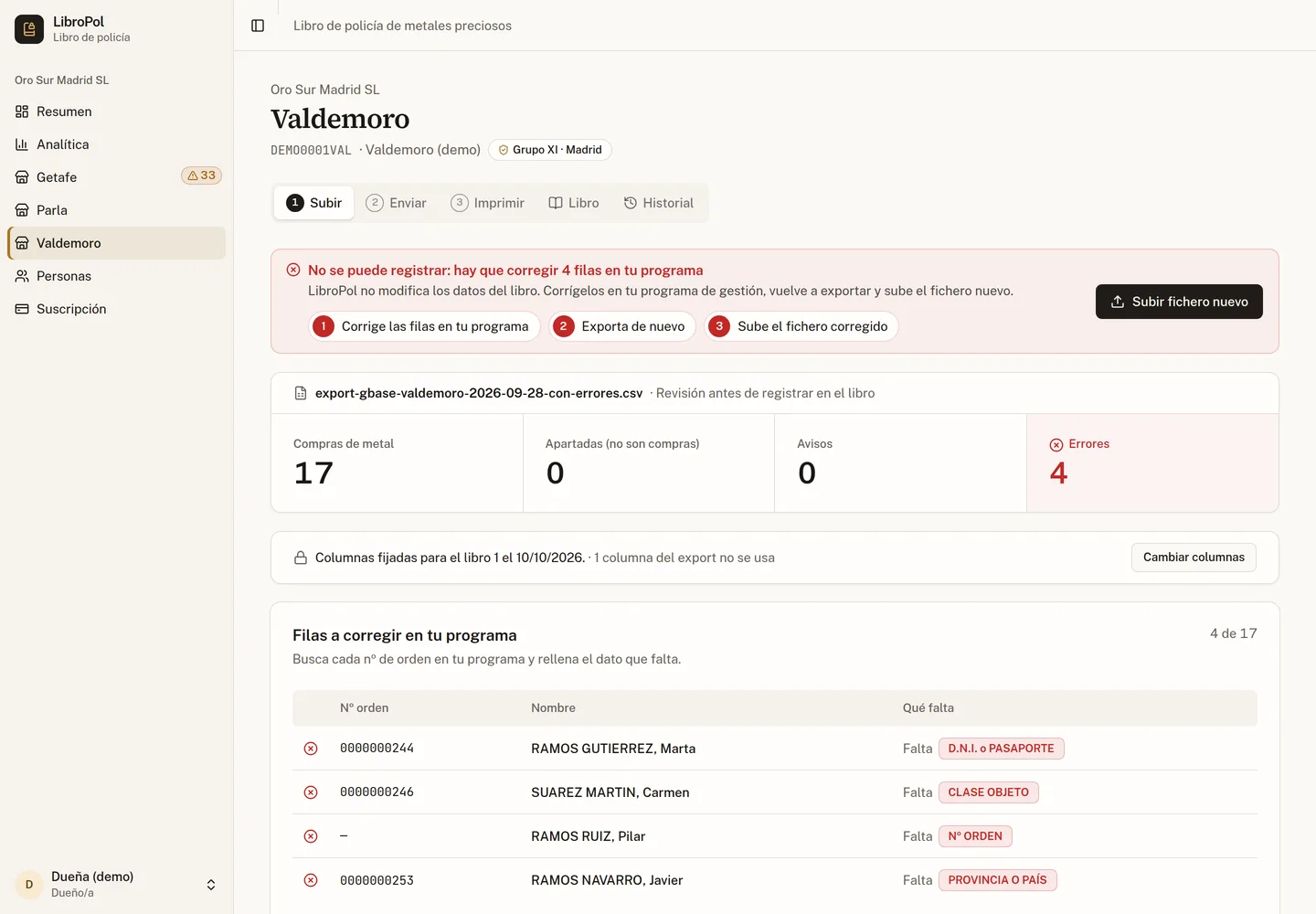Screen dimensions: 1316x914
Task: Click the error icon on row 0000000246
Action: tap(311, 792)
